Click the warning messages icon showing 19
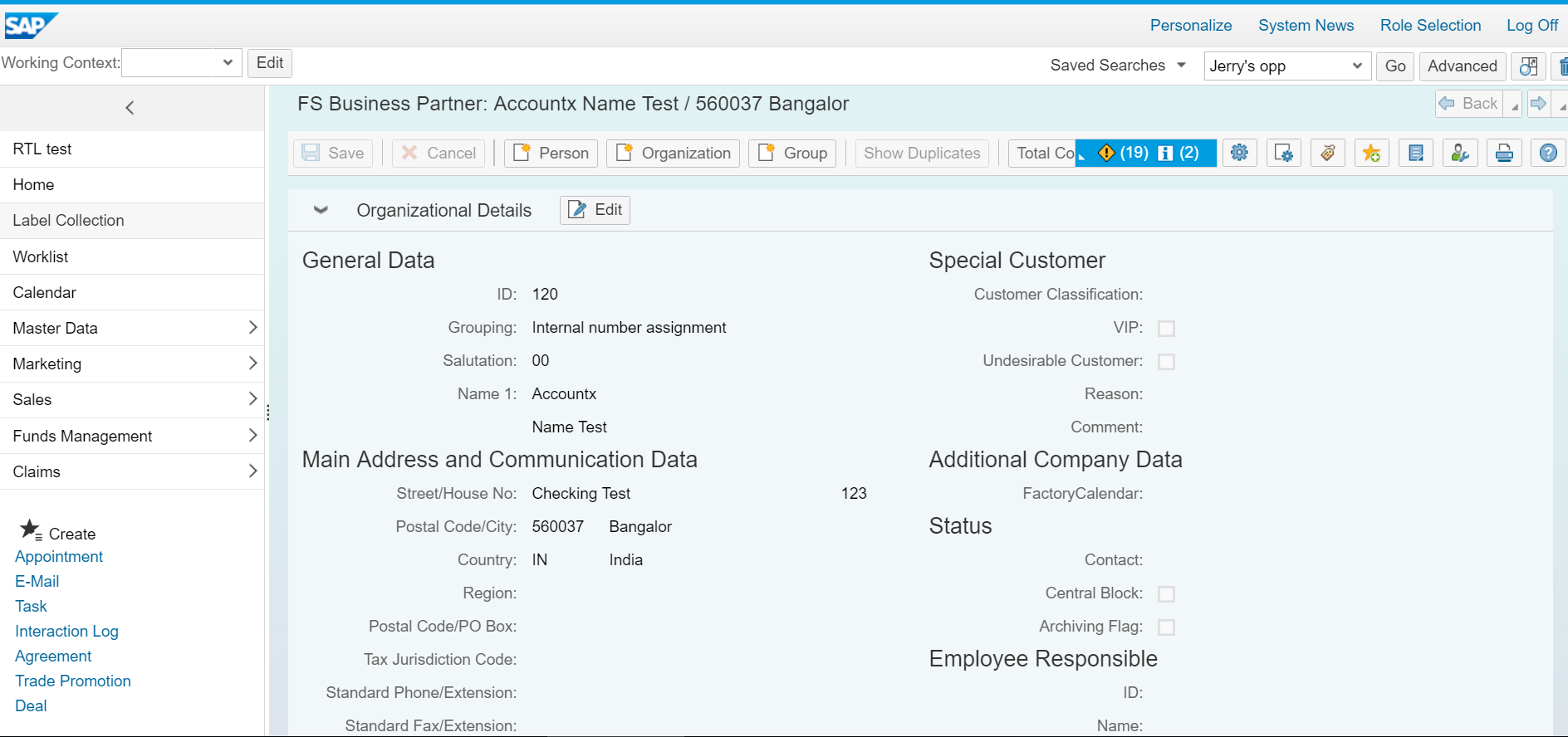The image size is (1568, 737). (x=1123, y=153)
